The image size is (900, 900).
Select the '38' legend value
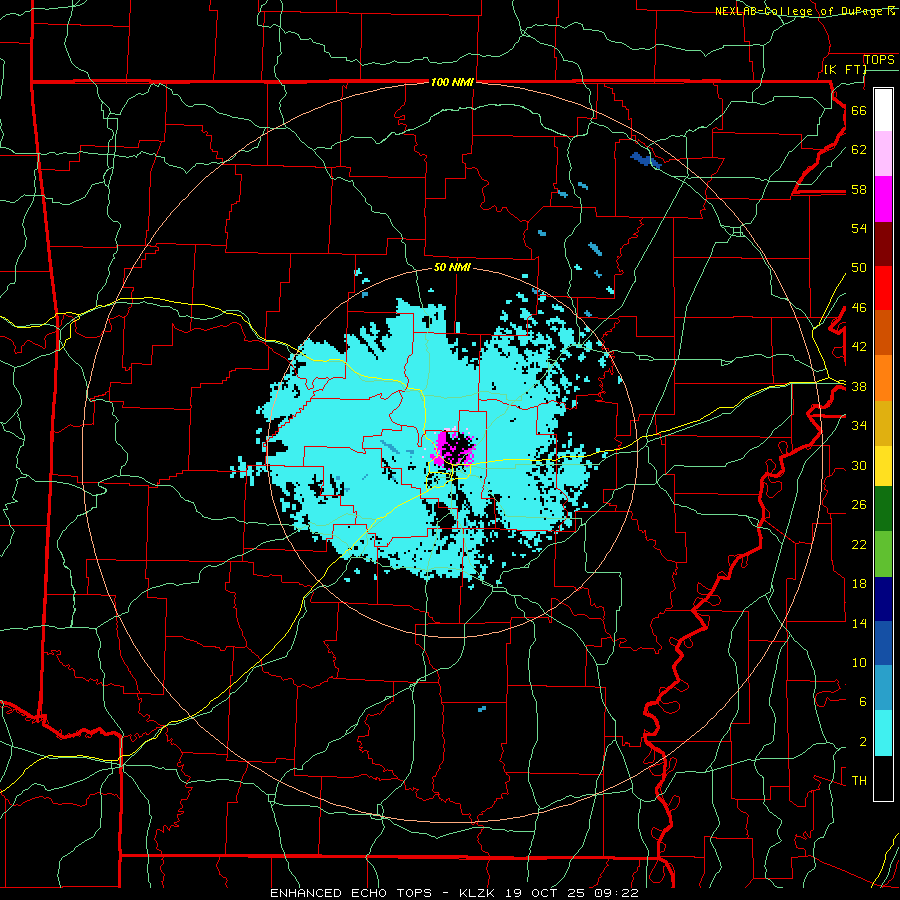pos(859,387)
